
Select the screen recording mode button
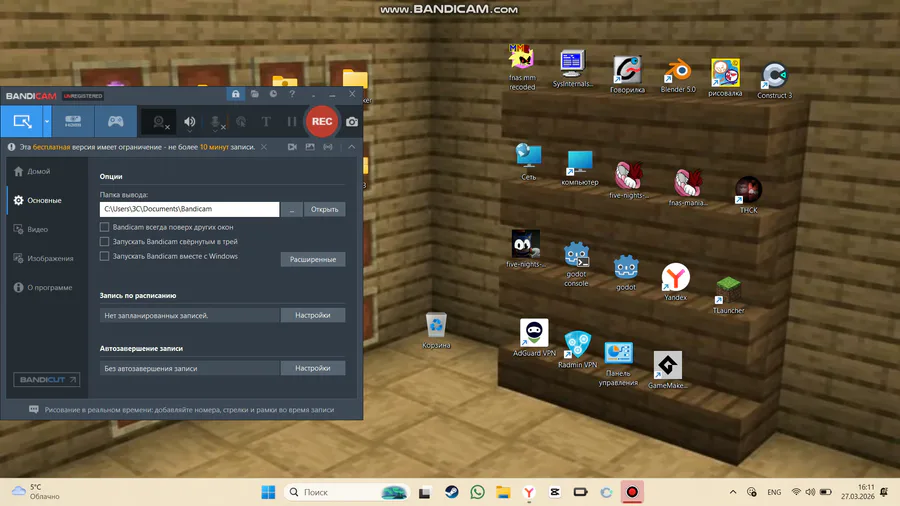click(x=22, y=121)
